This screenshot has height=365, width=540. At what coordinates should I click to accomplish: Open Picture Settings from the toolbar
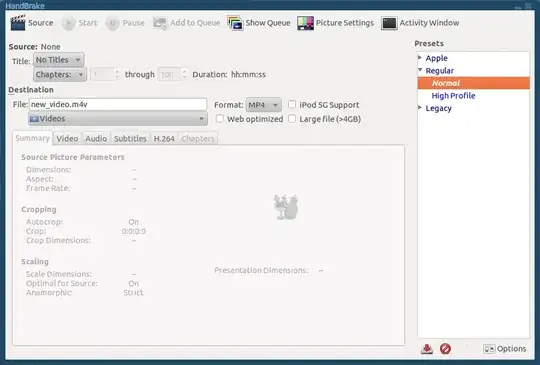335,23
